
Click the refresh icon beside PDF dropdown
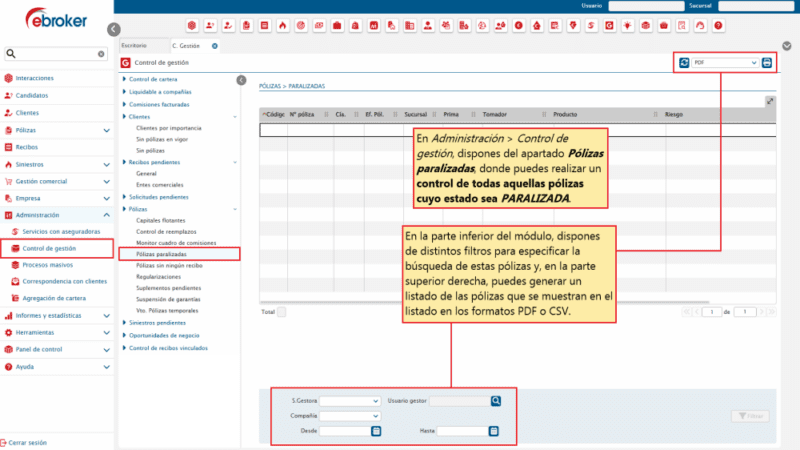[684, 62]
